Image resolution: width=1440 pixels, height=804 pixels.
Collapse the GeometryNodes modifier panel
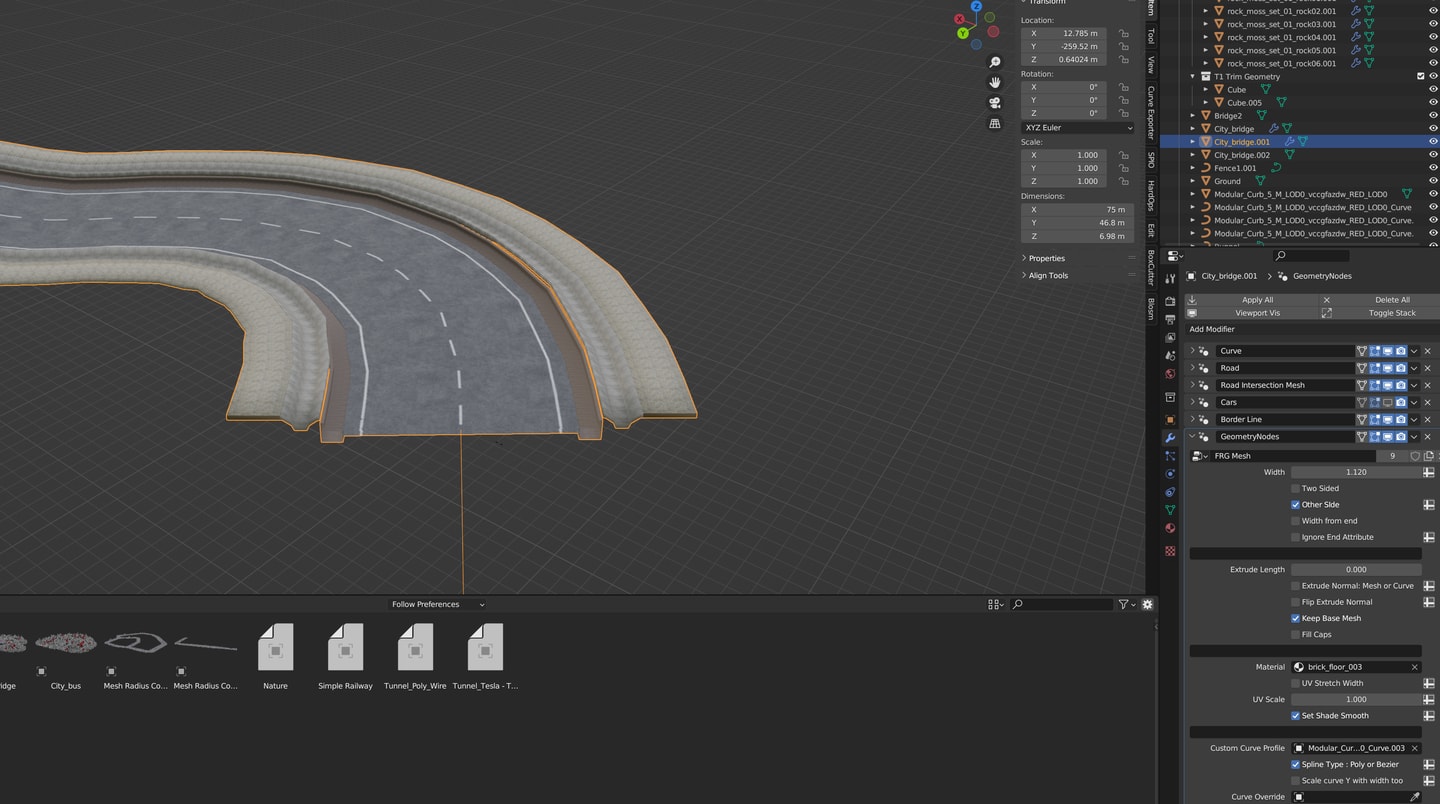(1192, 437)
